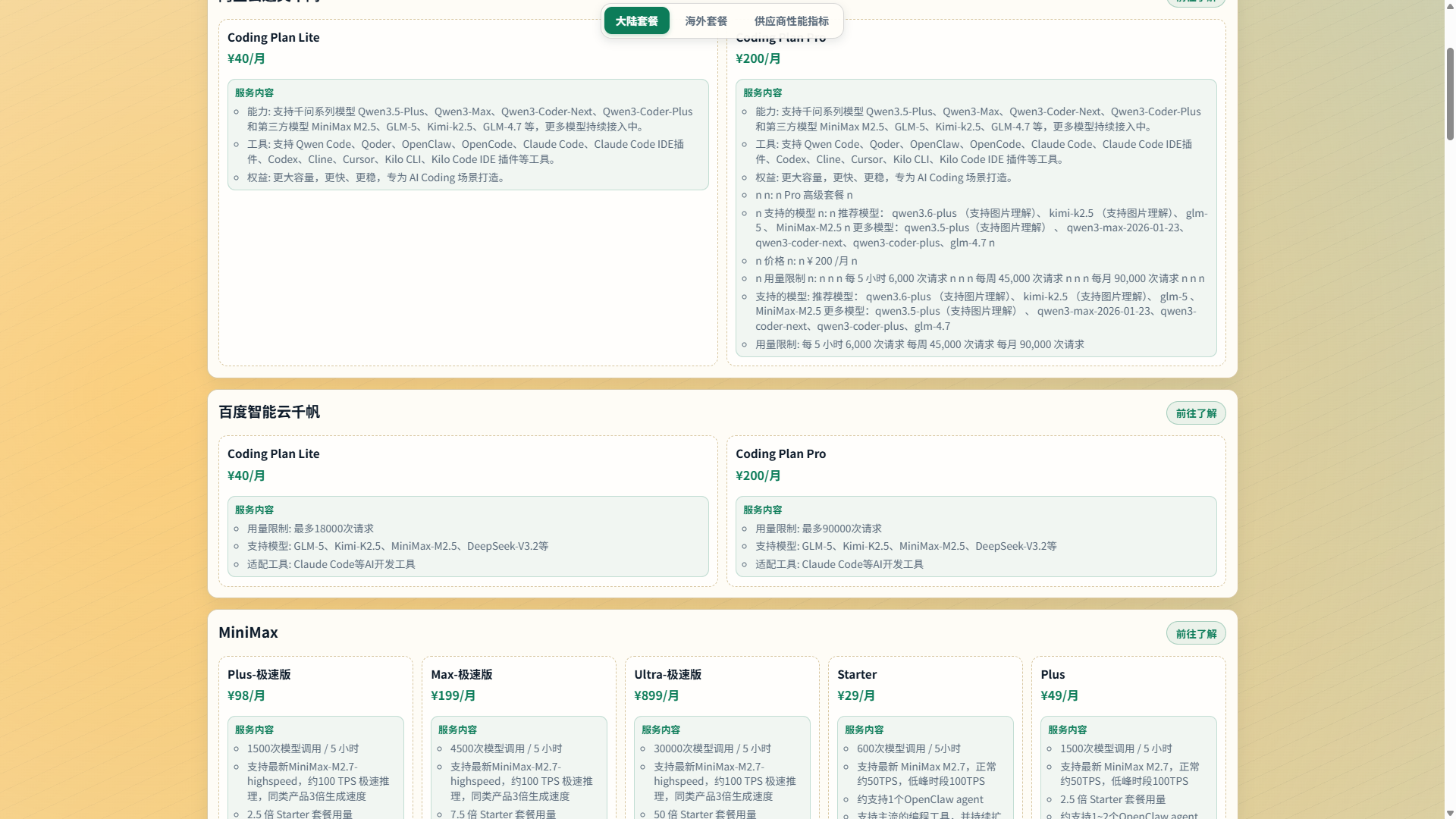Click the Ultra-极速版 plan title
Viewport: 1456px width, 819px height.
(667, 674)
